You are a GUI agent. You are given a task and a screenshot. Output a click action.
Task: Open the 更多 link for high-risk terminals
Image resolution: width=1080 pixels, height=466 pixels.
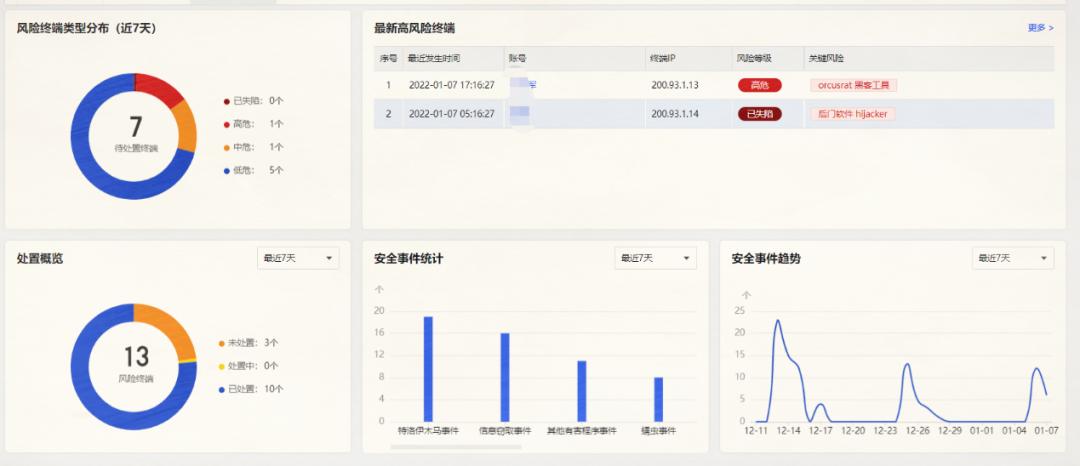[x=1040, y=28]
